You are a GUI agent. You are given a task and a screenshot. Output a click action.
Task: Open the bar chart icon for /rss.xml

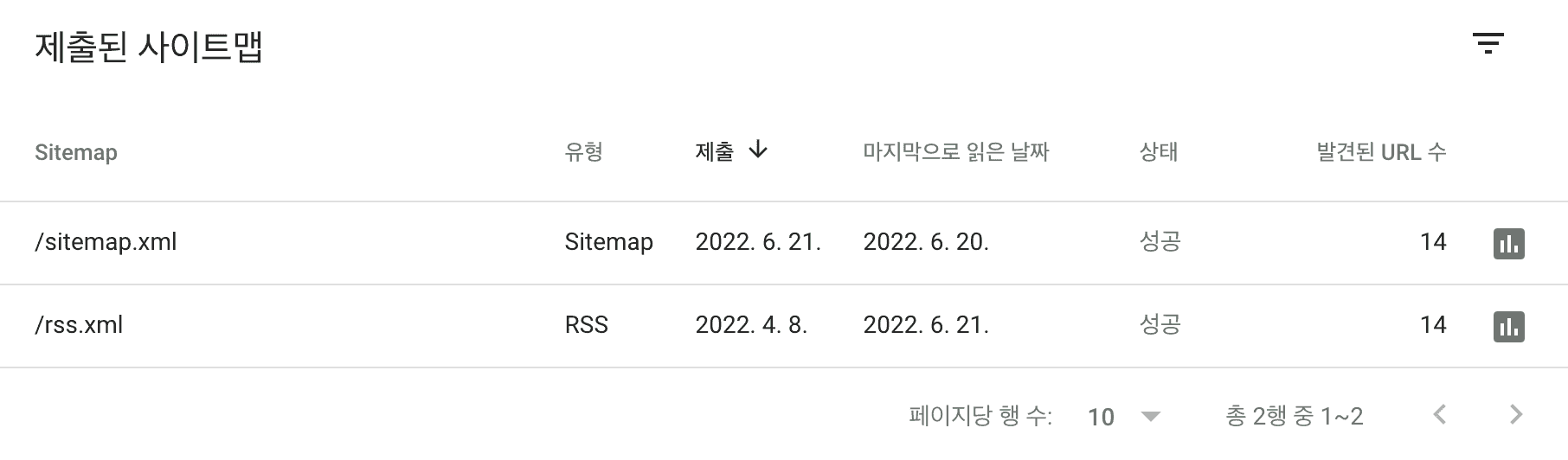click(x=1509, y=327)
